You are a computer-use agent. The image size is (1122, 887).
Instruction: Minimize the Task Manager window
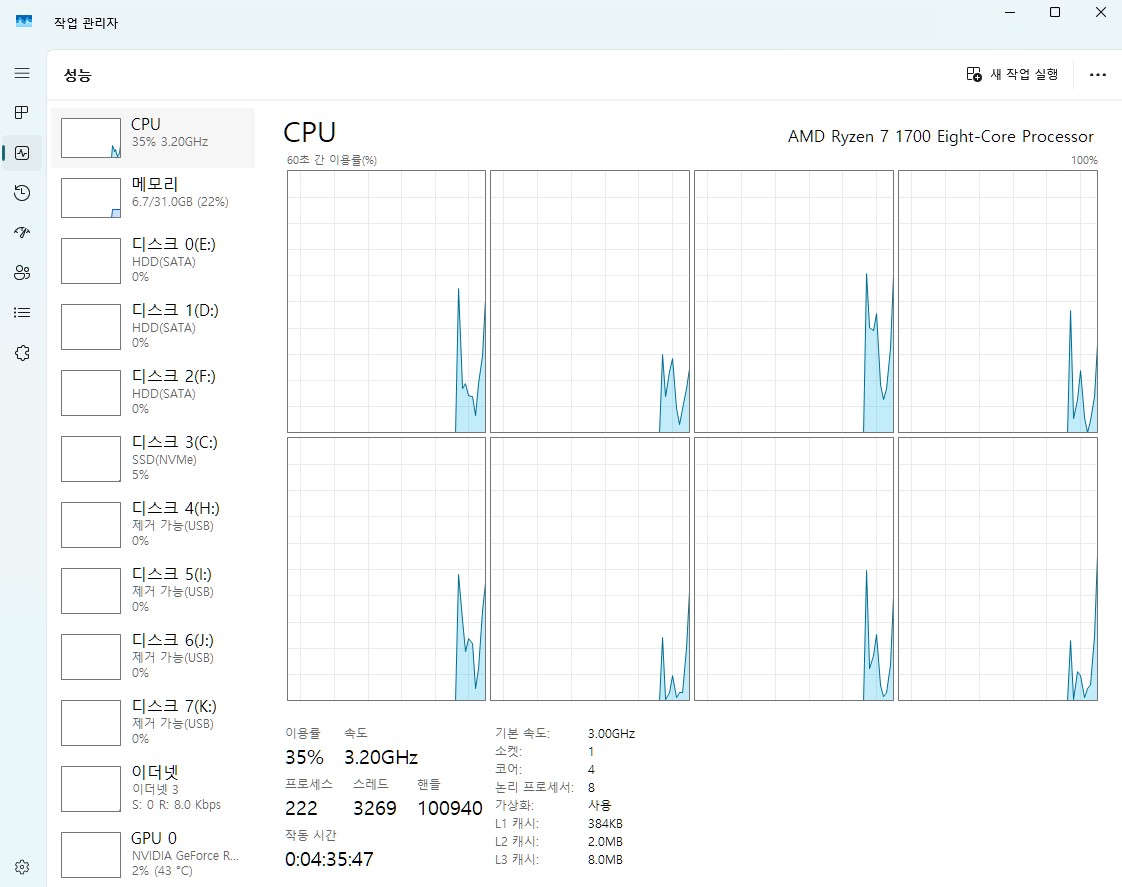coord(1010,12)
